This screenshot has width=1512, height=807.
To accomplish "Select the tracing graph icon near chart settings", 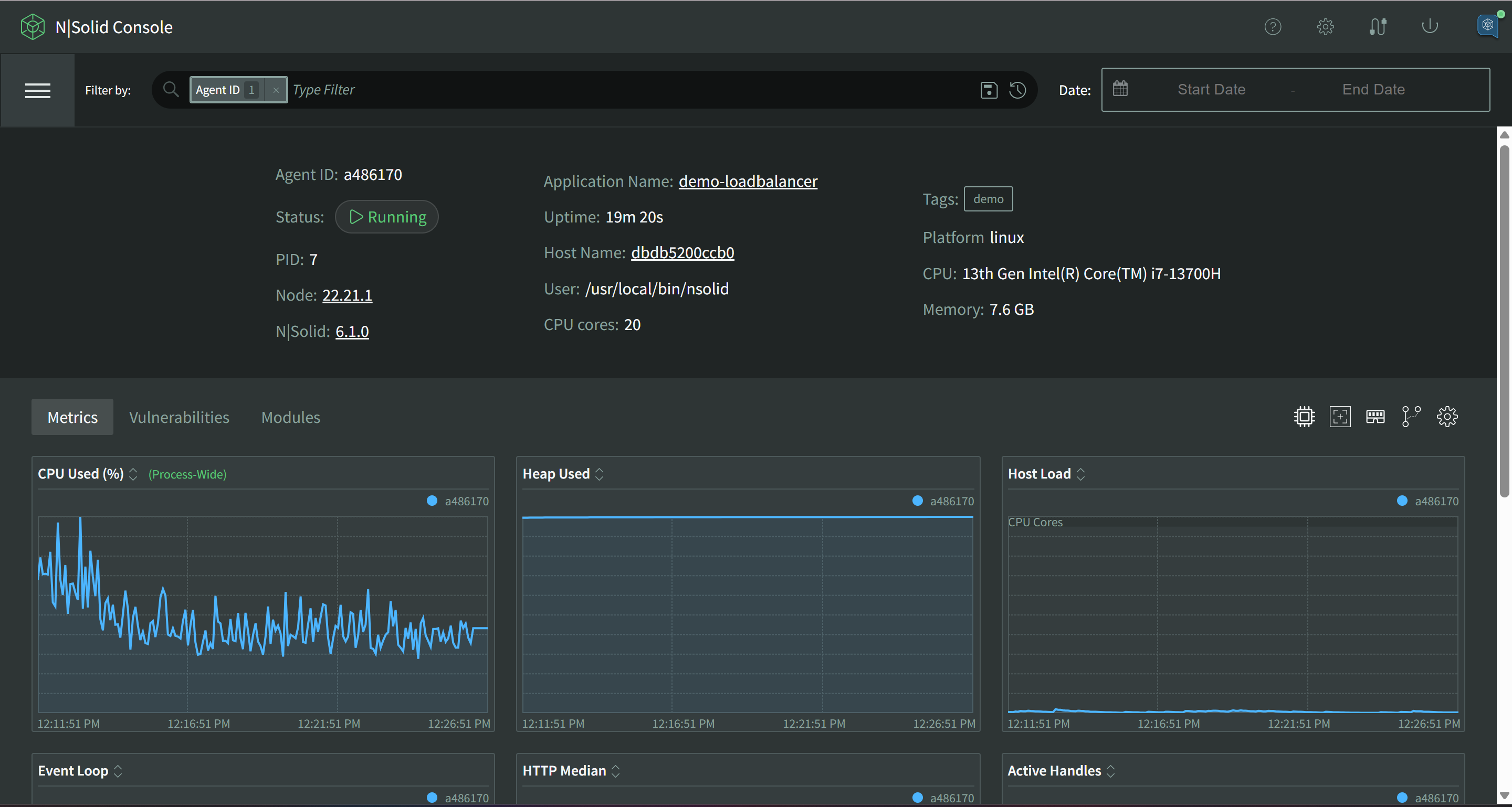I will click(1411, 417).
